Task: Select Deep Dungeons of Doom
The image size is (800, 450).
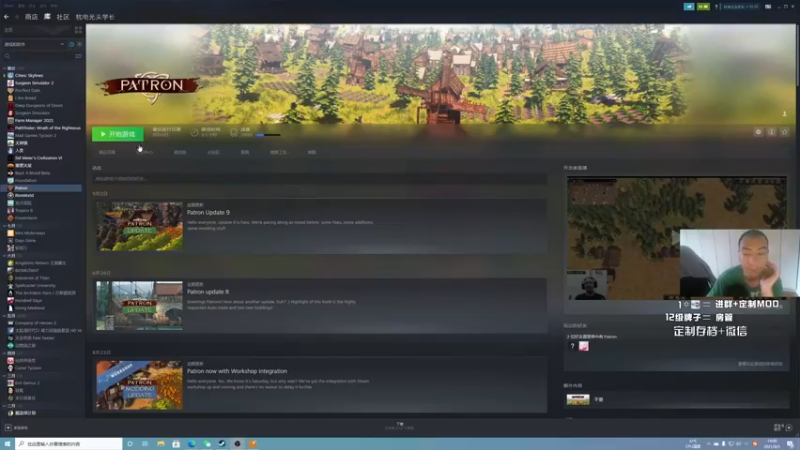Action: pyautogui.click(x=38, y=106)
